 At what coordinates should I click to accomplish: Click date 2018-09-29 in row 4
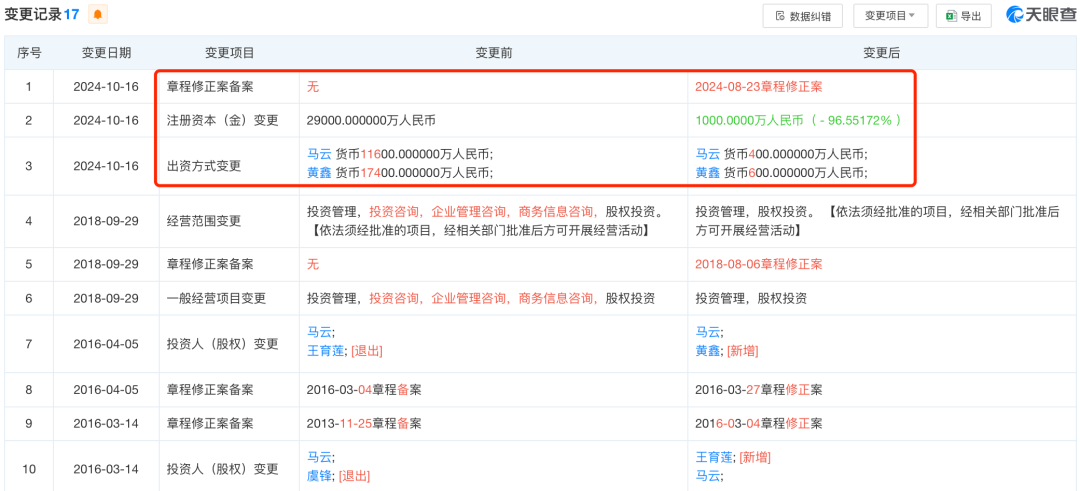(x=106, y=222)
